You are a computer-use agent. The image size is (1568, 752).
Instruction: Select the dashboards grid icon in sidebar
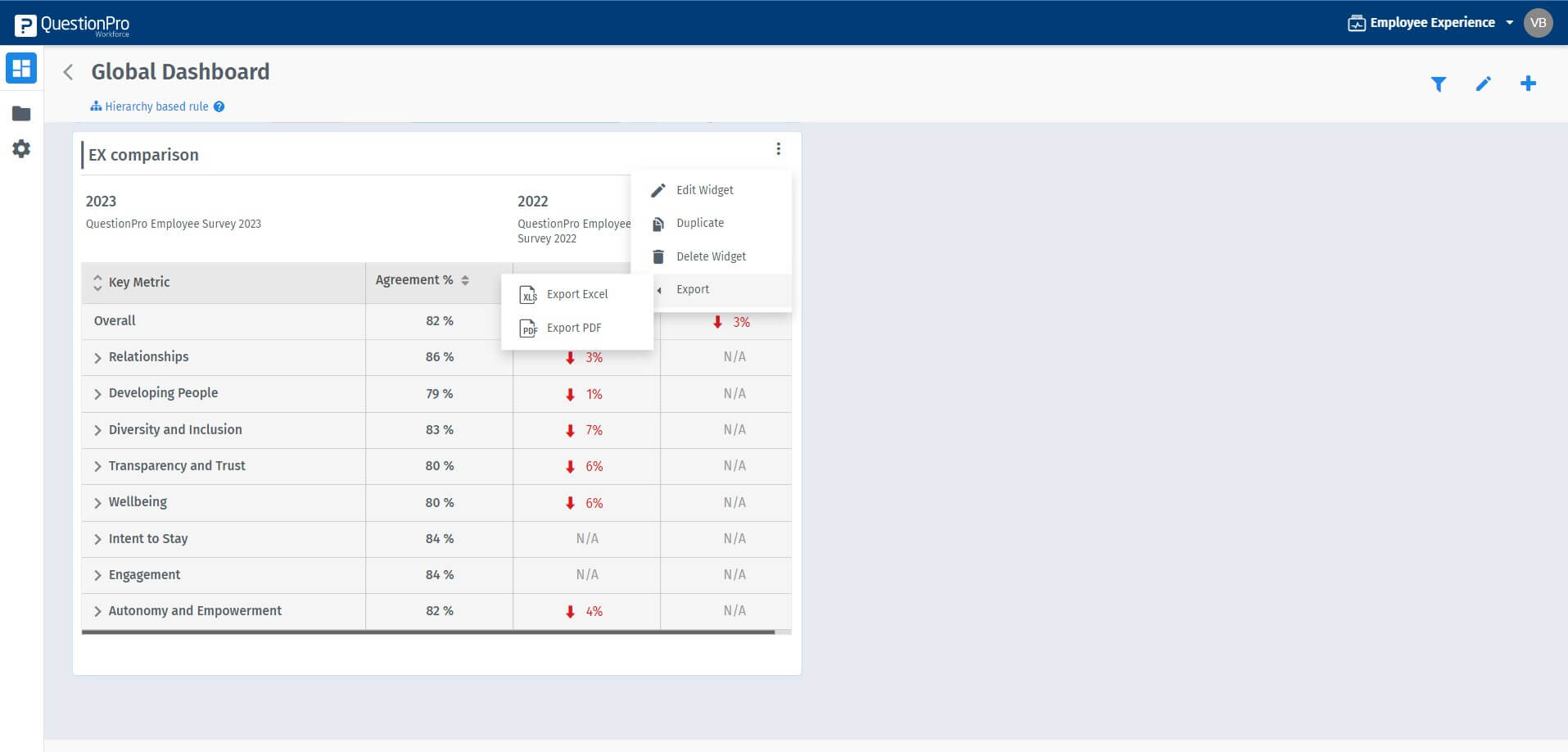tap(20, 68)
